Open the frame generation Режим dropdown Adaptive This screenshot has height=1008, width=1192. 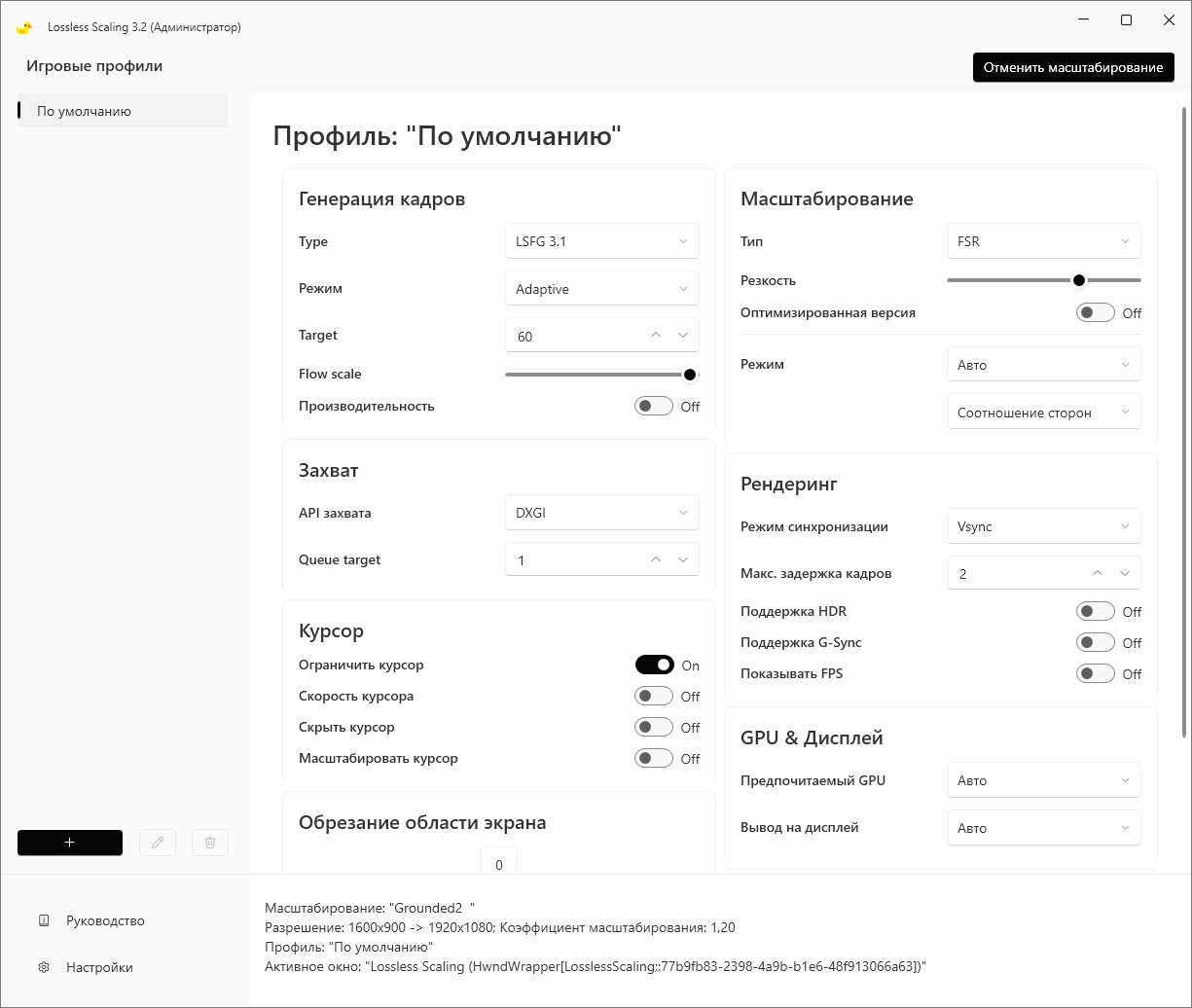coord(602,288)
